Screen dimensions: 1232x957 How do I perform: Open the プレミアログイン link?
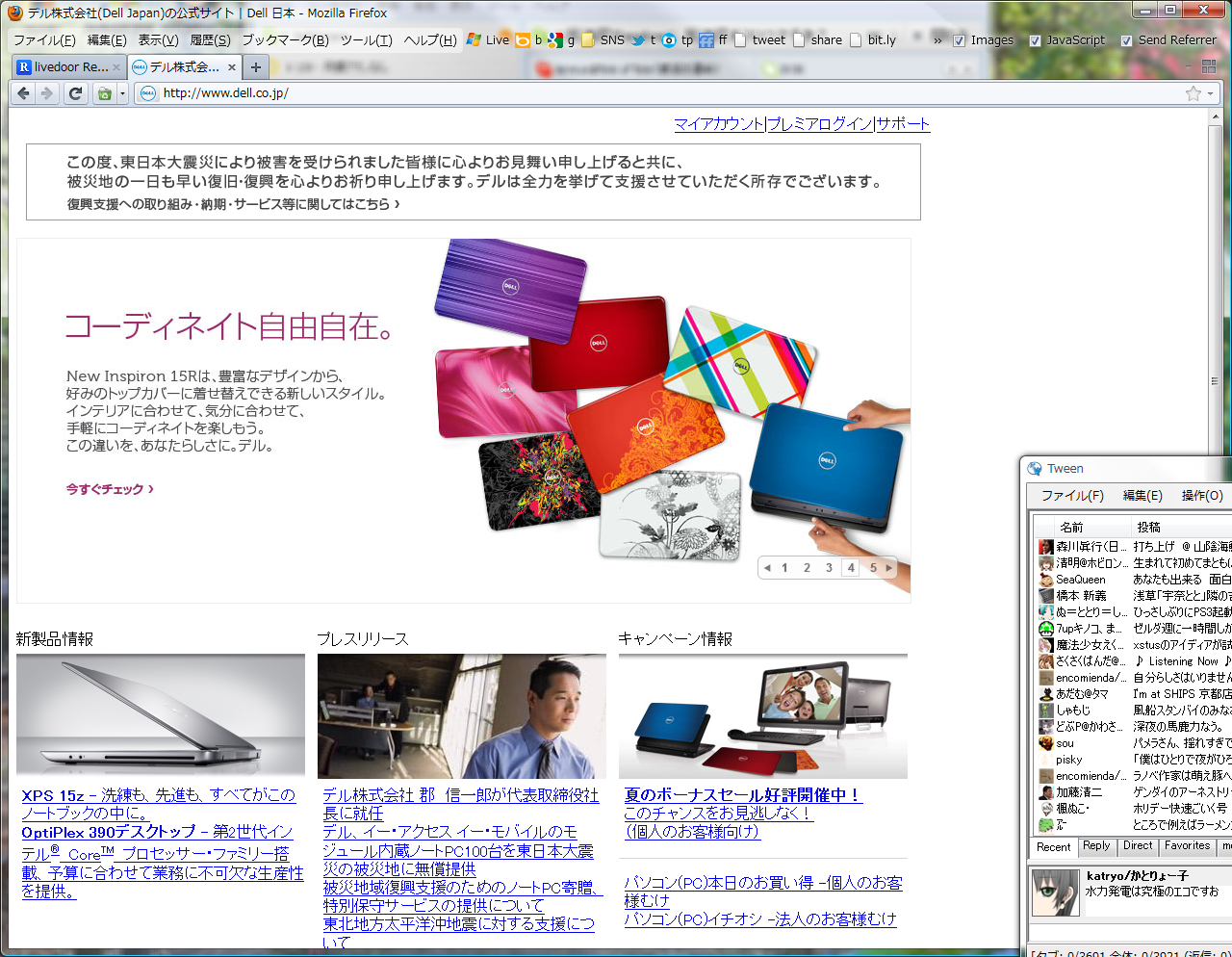pyautogui.click(x=820, y=124)
